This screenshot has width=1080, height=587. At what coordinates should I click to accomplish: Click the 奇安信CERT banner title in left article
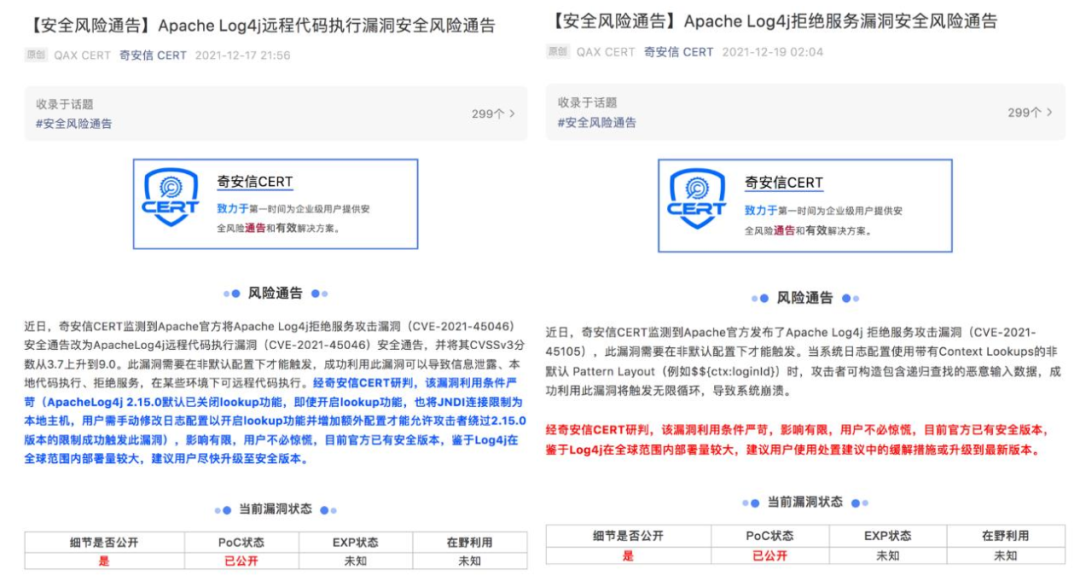tap(255, 182)
